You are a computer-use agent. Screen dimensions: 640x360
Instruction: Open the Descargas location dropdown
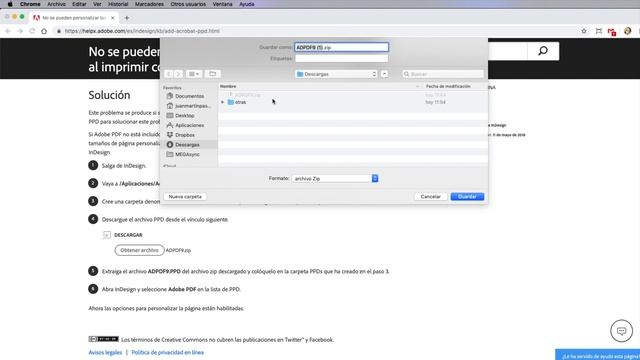[336, 74]
